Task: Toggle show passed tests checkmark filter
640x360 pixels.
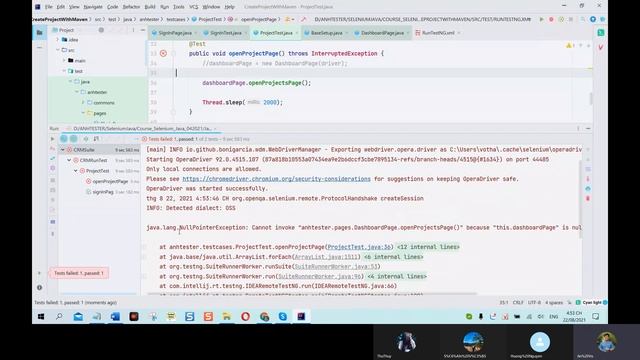Action: [x=64, y=139]
